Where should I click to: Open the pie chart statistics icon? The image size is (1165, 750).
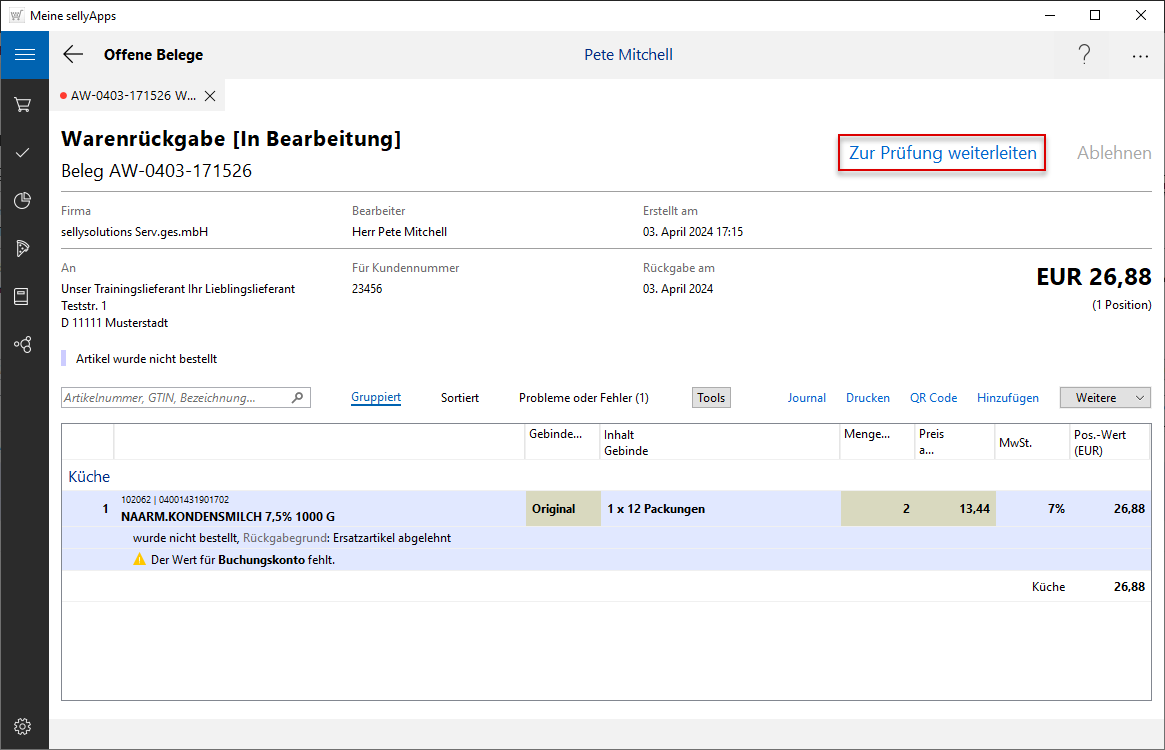coord(23,201)
